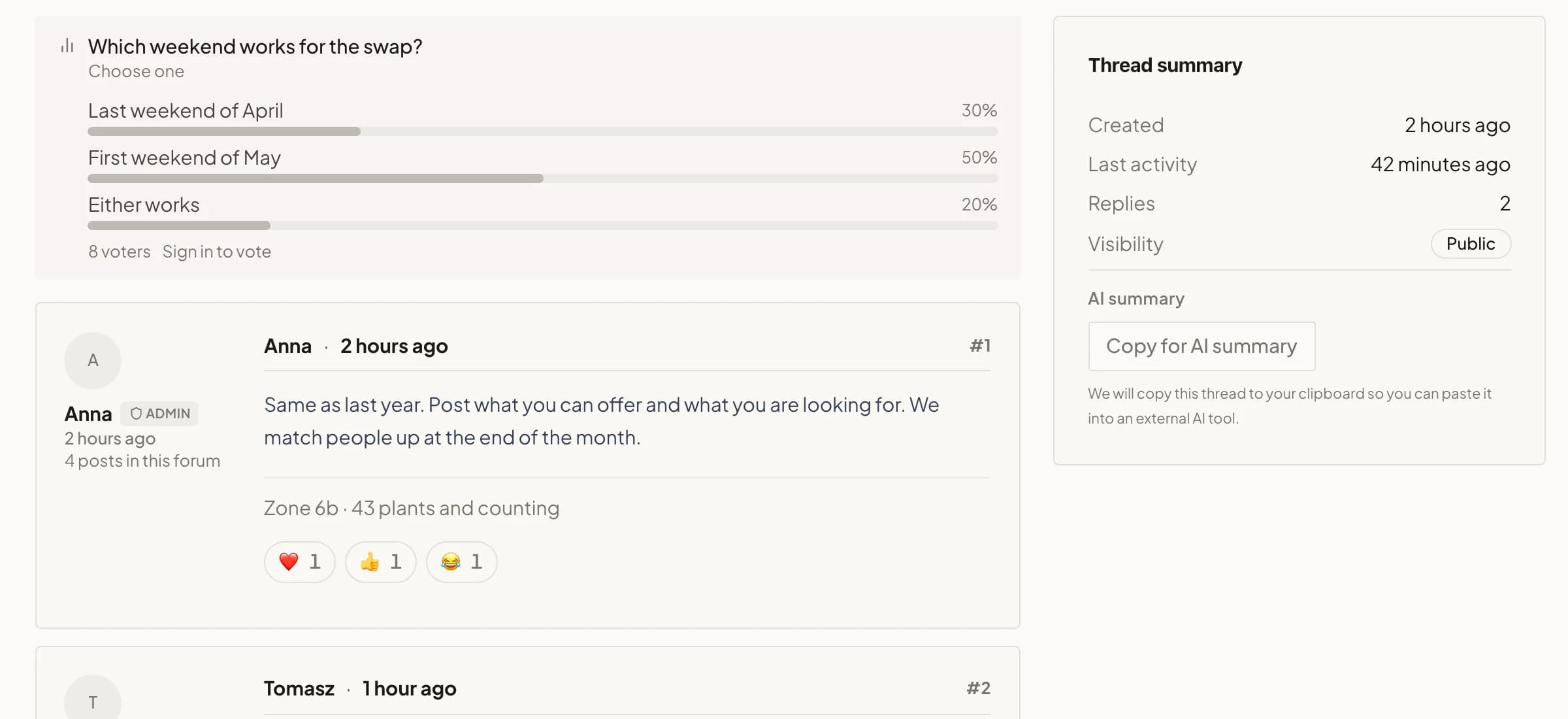The height and width of the screenshot is (719, 1568).
Task: Click the '2 hours ago' post header timestamp
Action: pyautogui.click(x=394, y=346)
